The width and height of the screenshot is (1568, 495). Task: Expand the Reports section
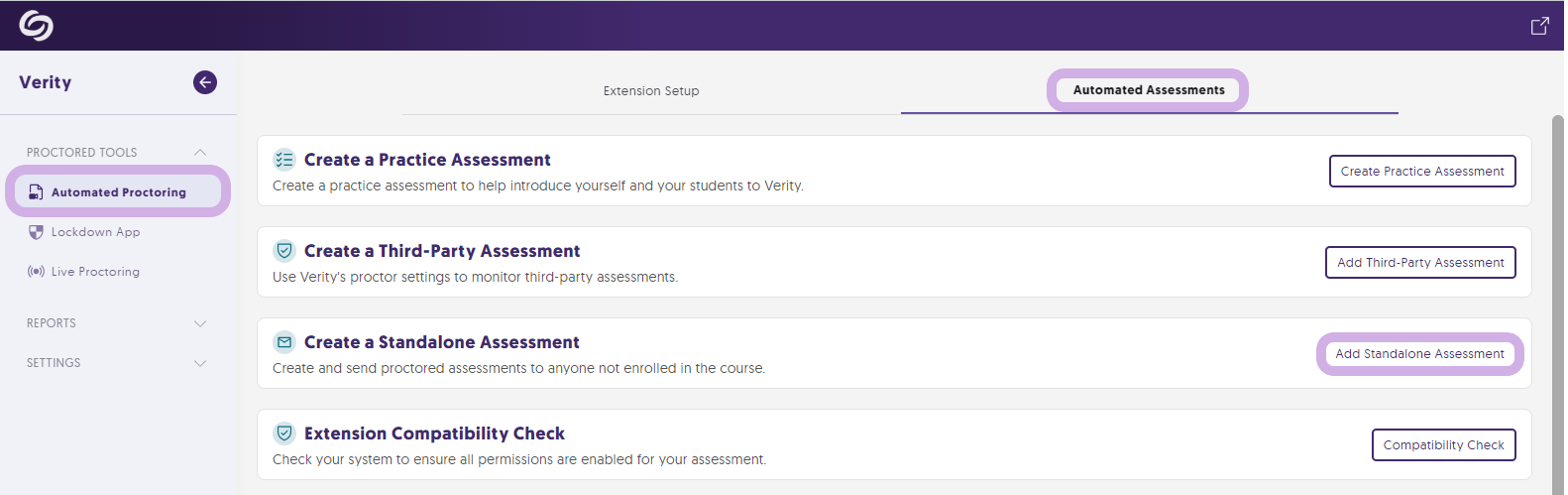pos(117,323)
